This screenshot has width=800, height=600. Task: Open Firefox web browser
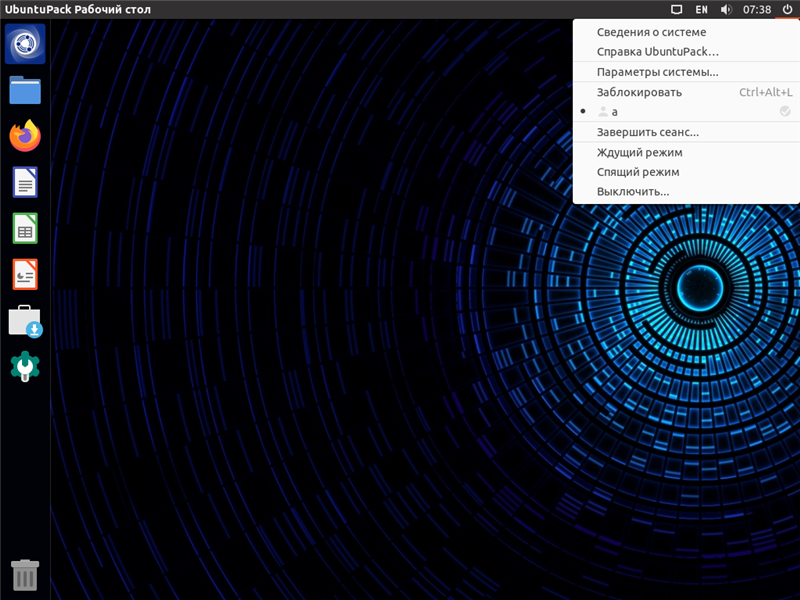pyautogui.click(x=25, y=136)
